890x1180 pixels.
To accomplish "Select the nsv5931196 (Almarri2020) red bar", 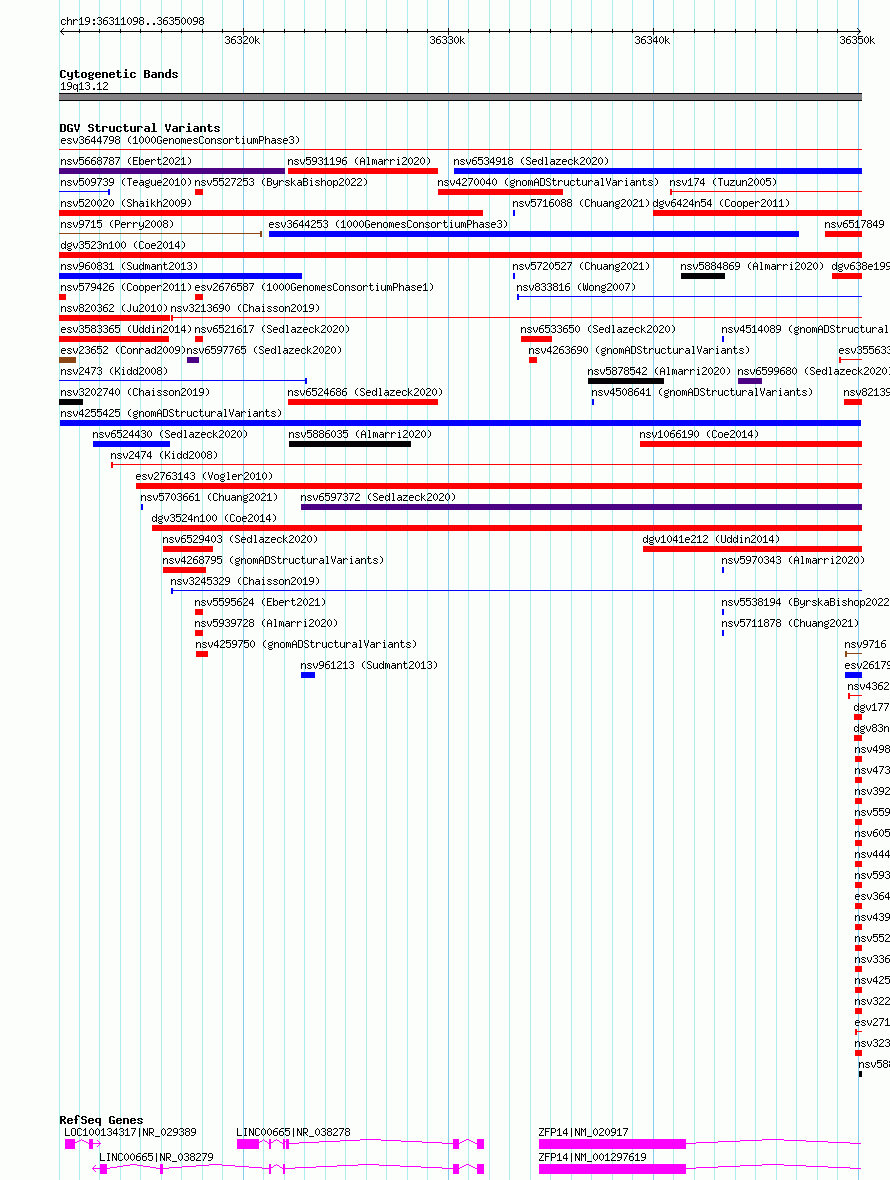I will pos(363,171).
